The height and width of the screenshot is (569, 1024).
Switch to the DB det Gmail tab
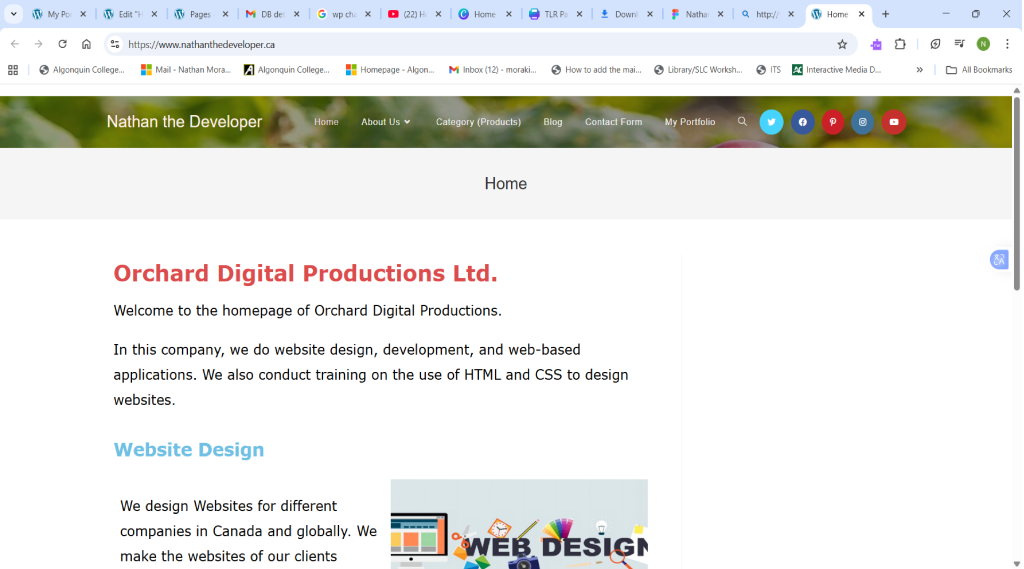pyautogui.click(x=271, y=14)
